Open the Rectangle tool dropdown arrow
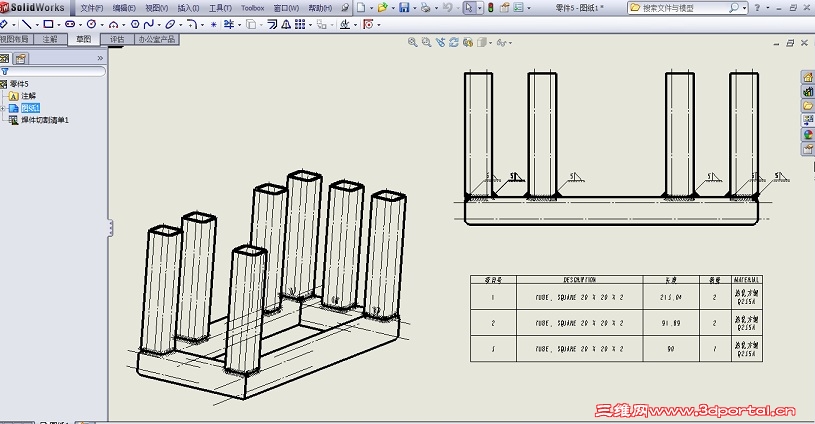Viewport: 815px width, 424px height. [59, 24]
